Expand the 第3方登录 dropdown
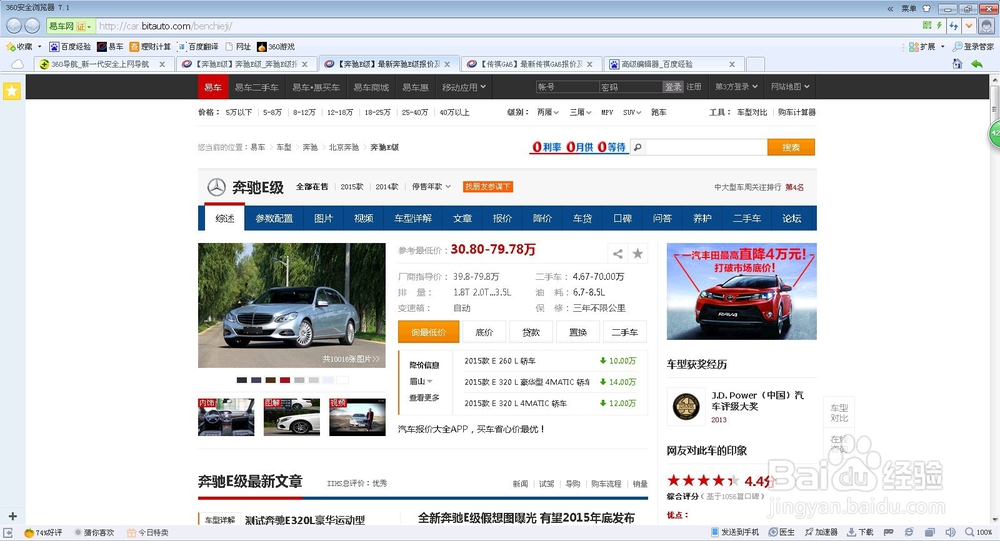The height and width of the screenshot is (541, 1000). [737, 87]
